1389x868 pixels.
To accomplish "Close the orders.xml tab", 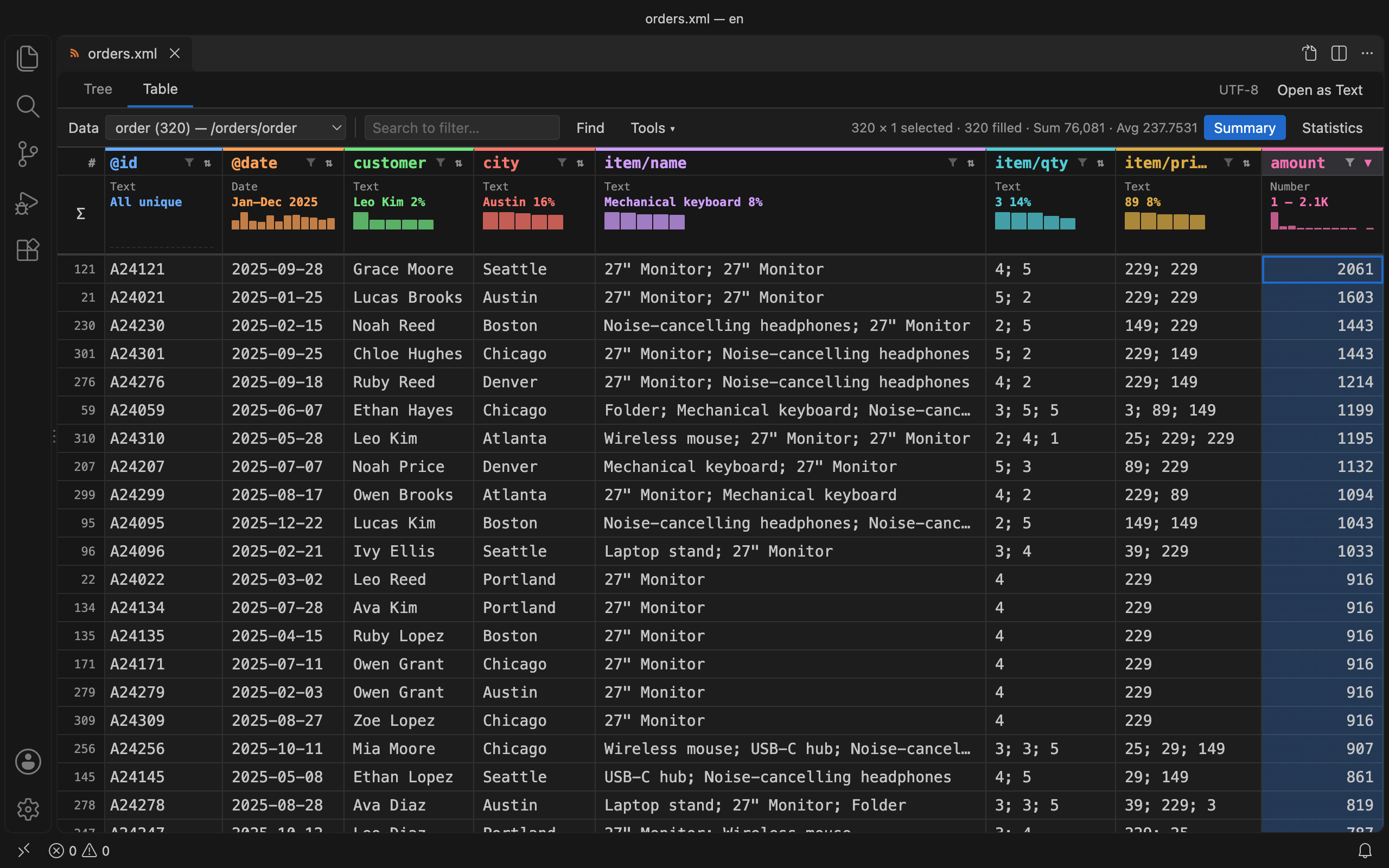I will pyautogui.click(x=175, y=53).
